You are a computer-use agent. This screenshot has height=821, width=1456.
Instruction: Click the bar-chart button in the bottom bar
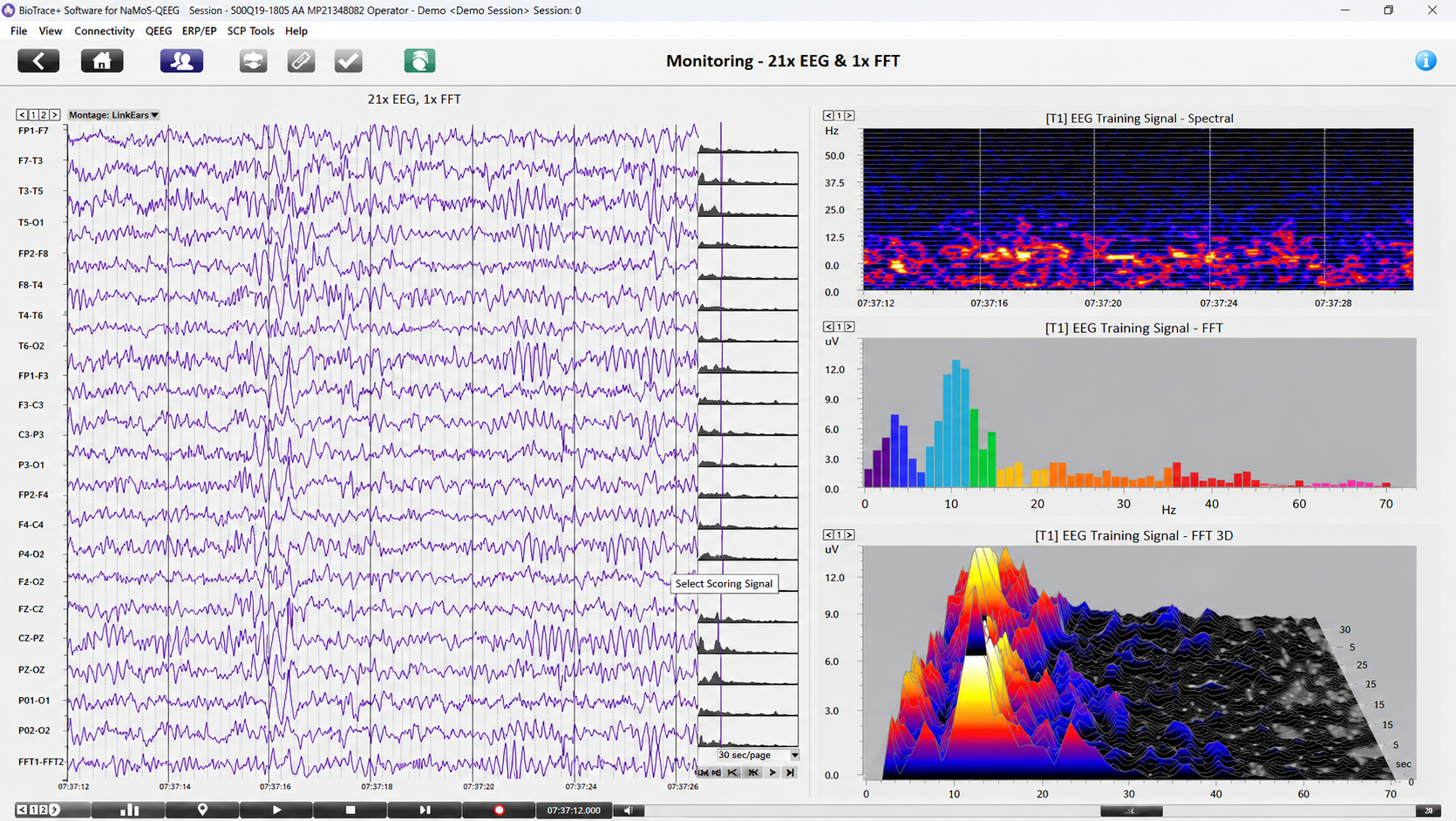pos(129,810)
